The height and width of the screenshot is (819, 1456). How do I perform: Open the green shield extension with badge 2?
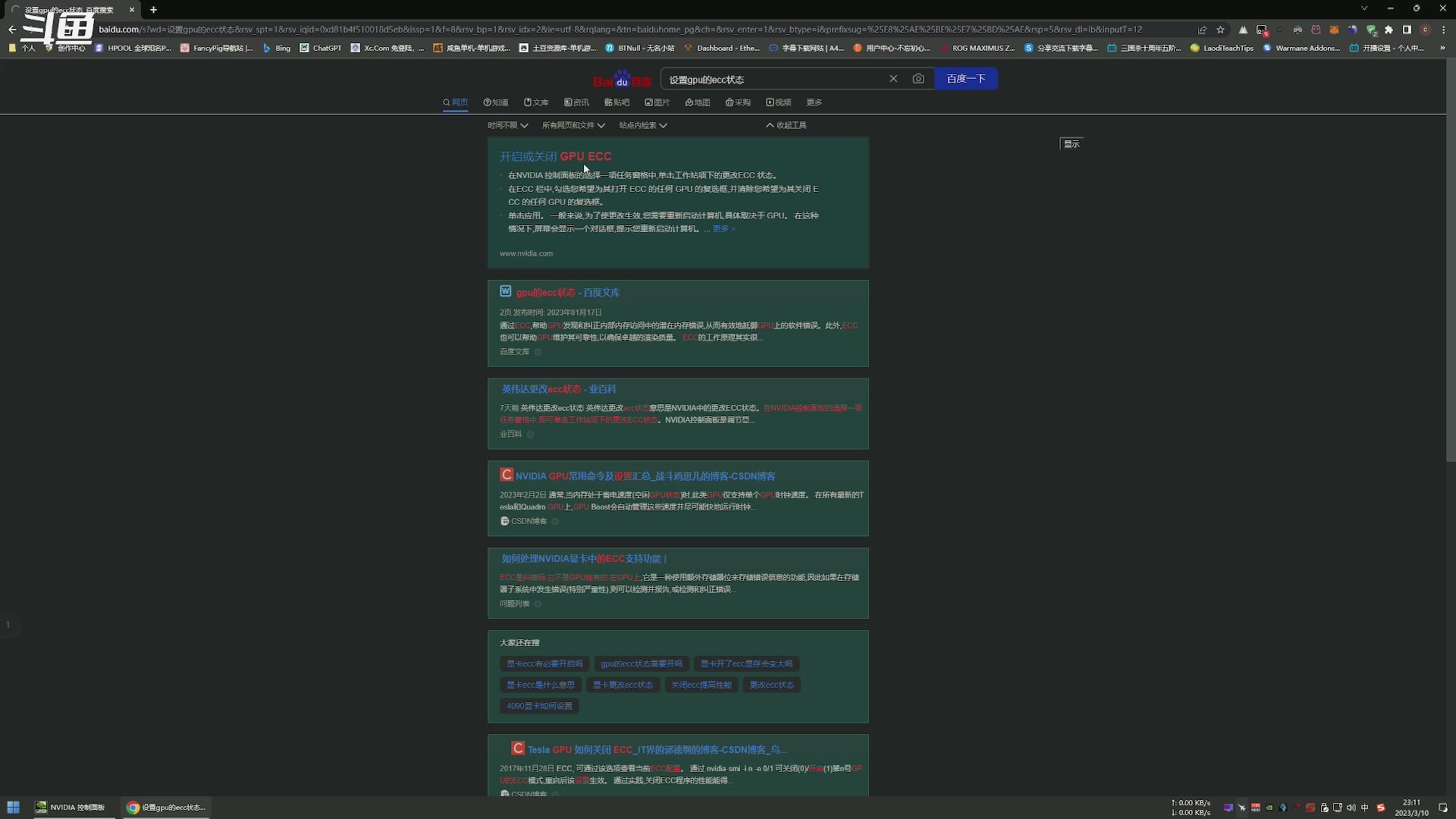click(x=1371, y=30)
